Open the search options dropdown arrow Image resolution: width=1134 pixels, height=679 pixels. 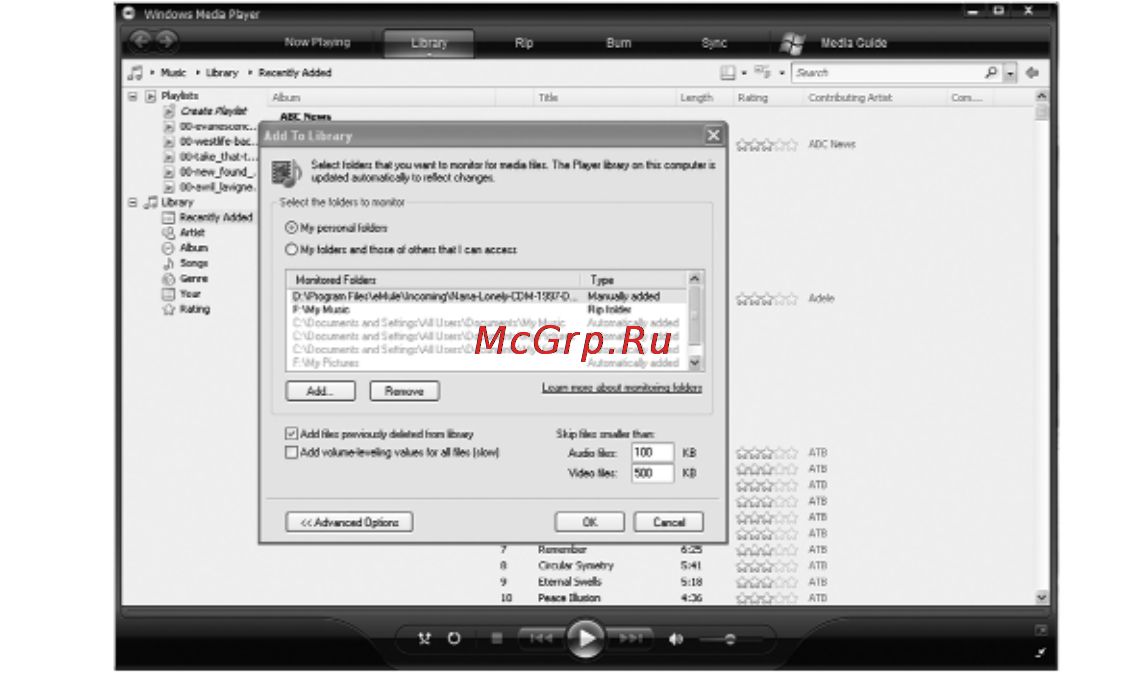click(x=1010, y=73)
